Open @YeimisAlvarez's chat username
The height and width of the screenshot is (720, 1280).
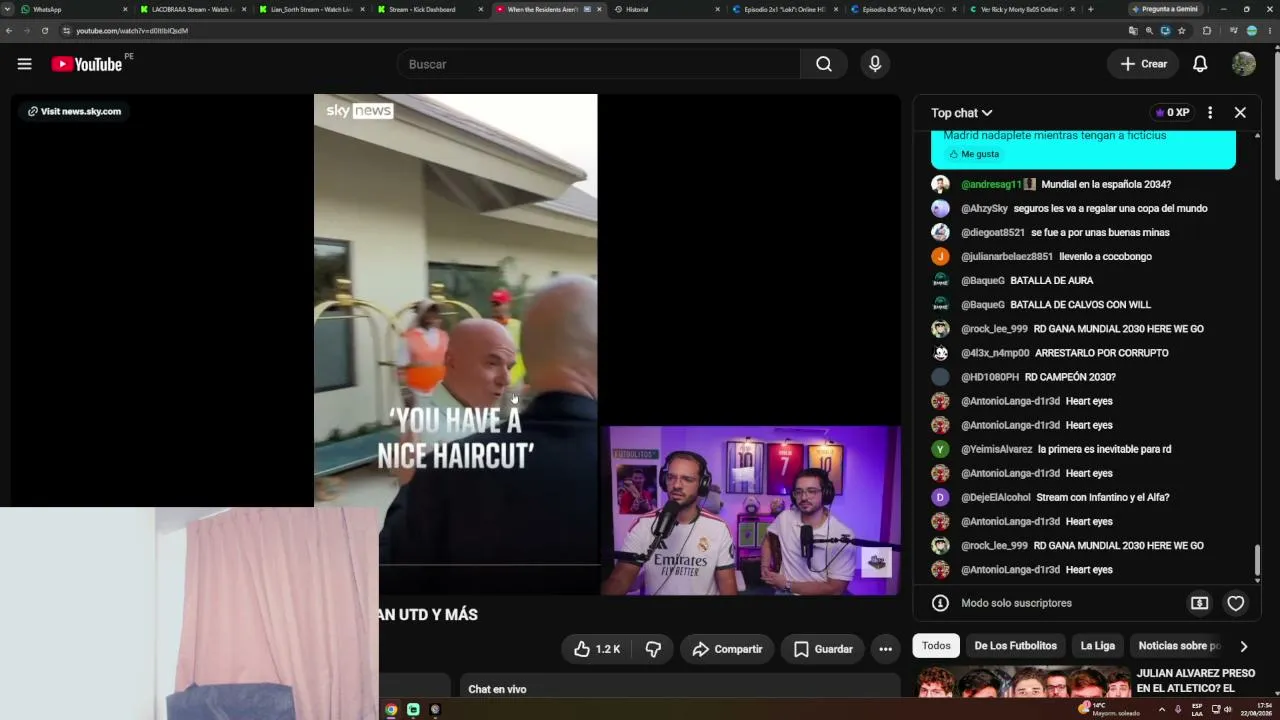point(996,449)
